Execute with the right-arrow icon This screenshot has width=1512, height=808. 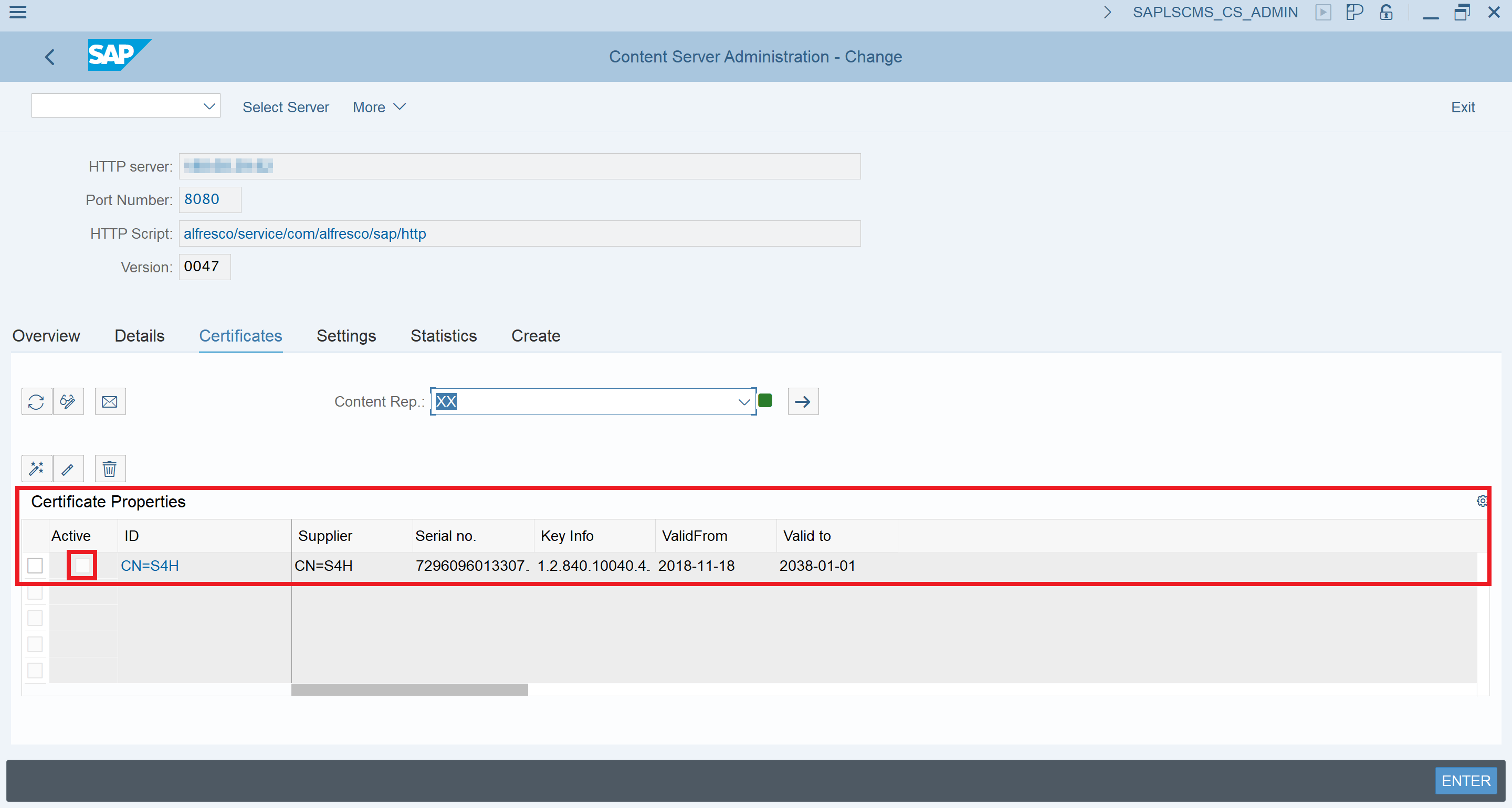coord(802,401)
